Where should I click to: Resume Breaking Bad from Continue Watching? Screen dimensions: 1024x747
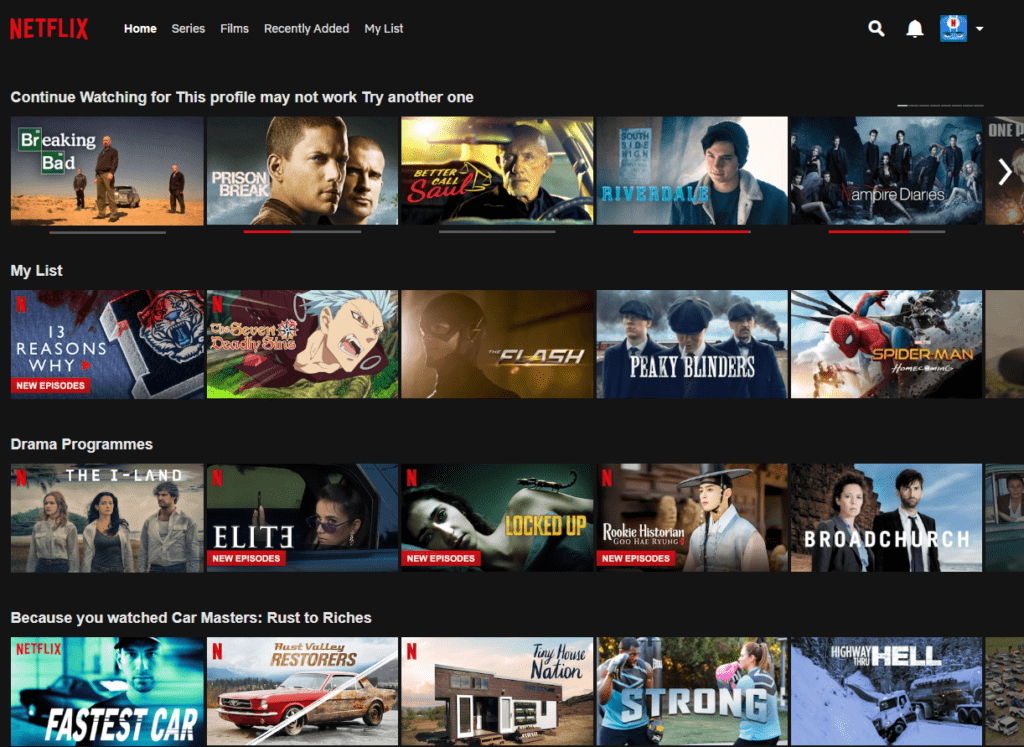pyautogui.click(x=107, y=170)
